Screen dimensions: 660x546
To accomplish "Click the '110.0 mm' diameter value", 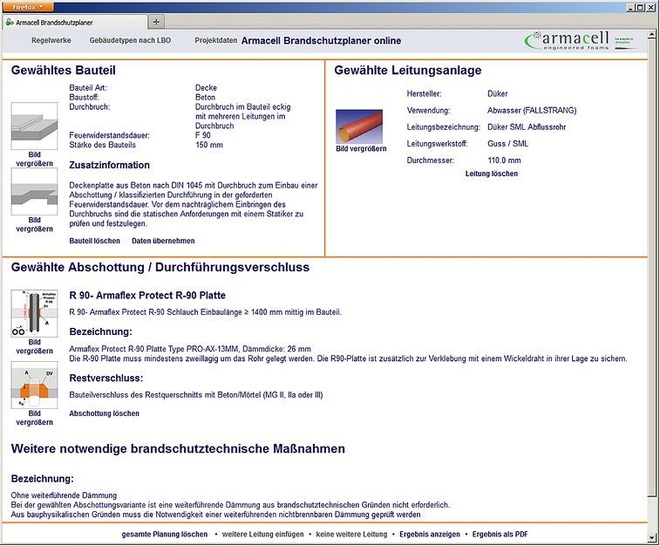I will point(504,160).
